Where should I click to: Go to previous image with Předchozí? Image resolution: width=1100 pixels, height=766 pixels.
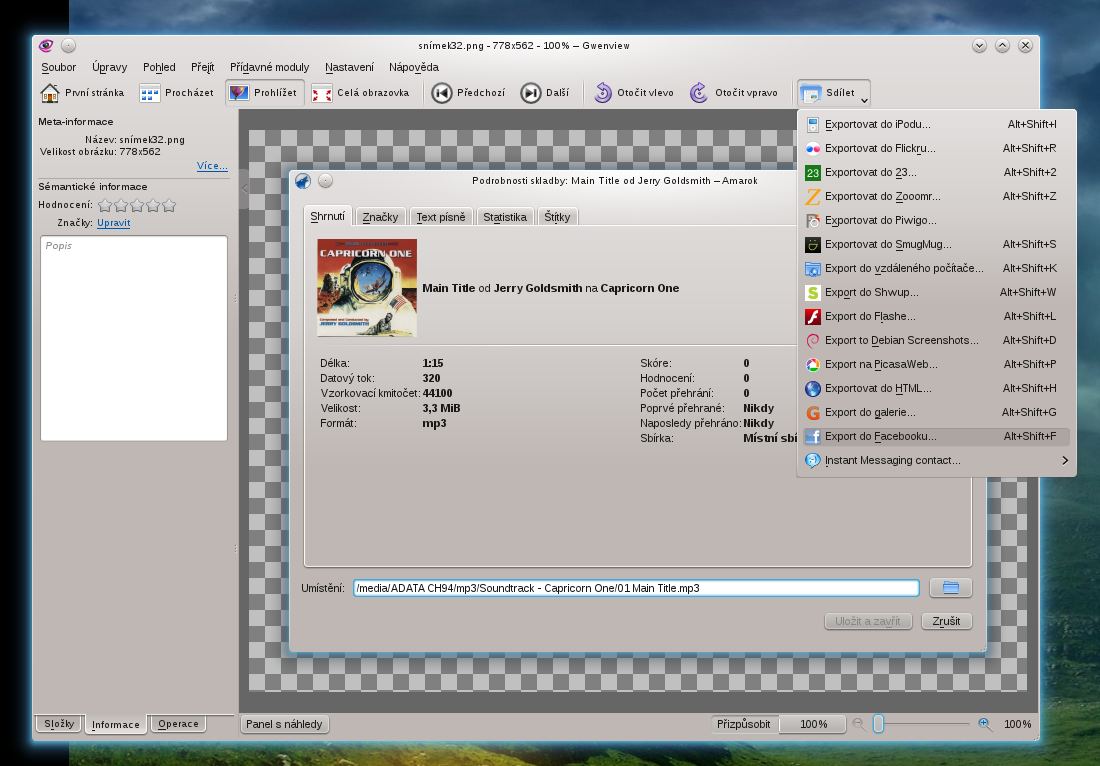point(441,93)
